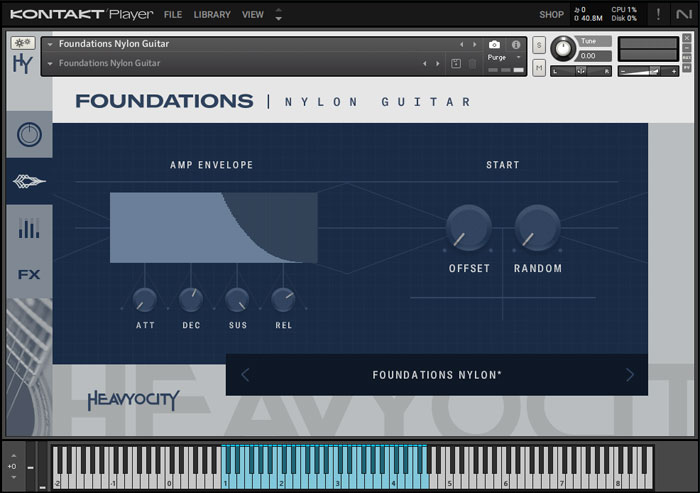Click the output volume slider
700x493 pixels.
pos(648,71)
